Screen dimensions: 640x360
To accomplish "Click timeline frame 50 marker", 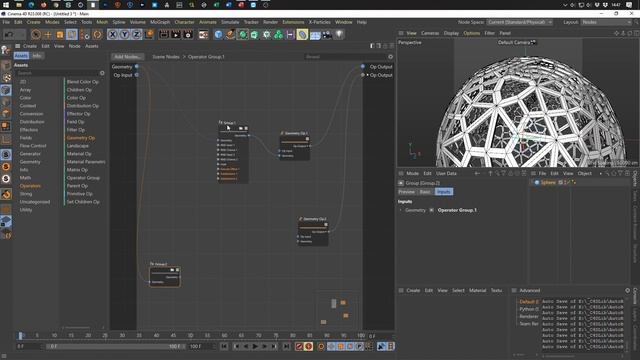I will coord(190,336).
